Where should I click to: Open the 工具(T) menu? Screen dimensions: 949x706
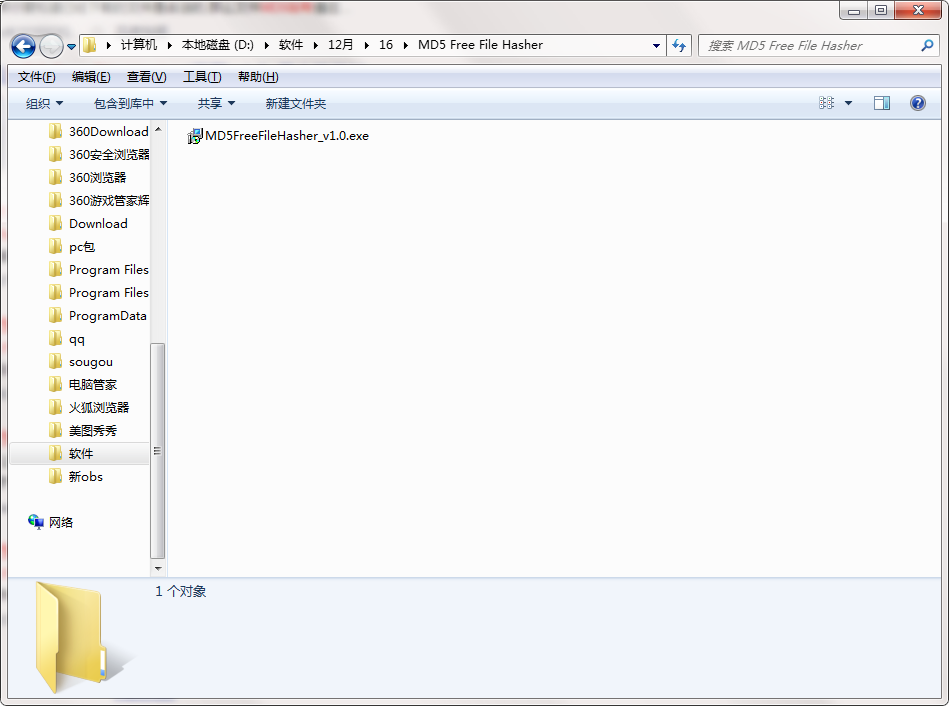202,77
